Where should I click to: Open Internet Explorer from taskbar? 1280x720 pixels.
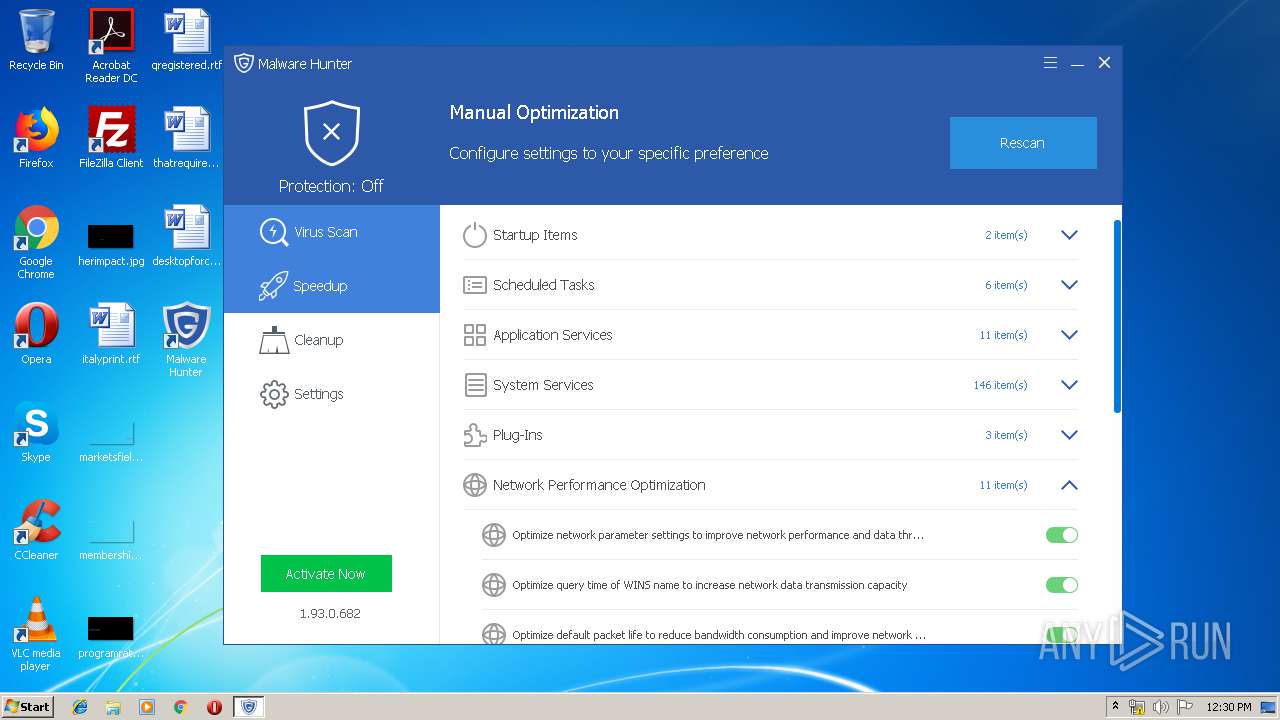click(80, 707)
